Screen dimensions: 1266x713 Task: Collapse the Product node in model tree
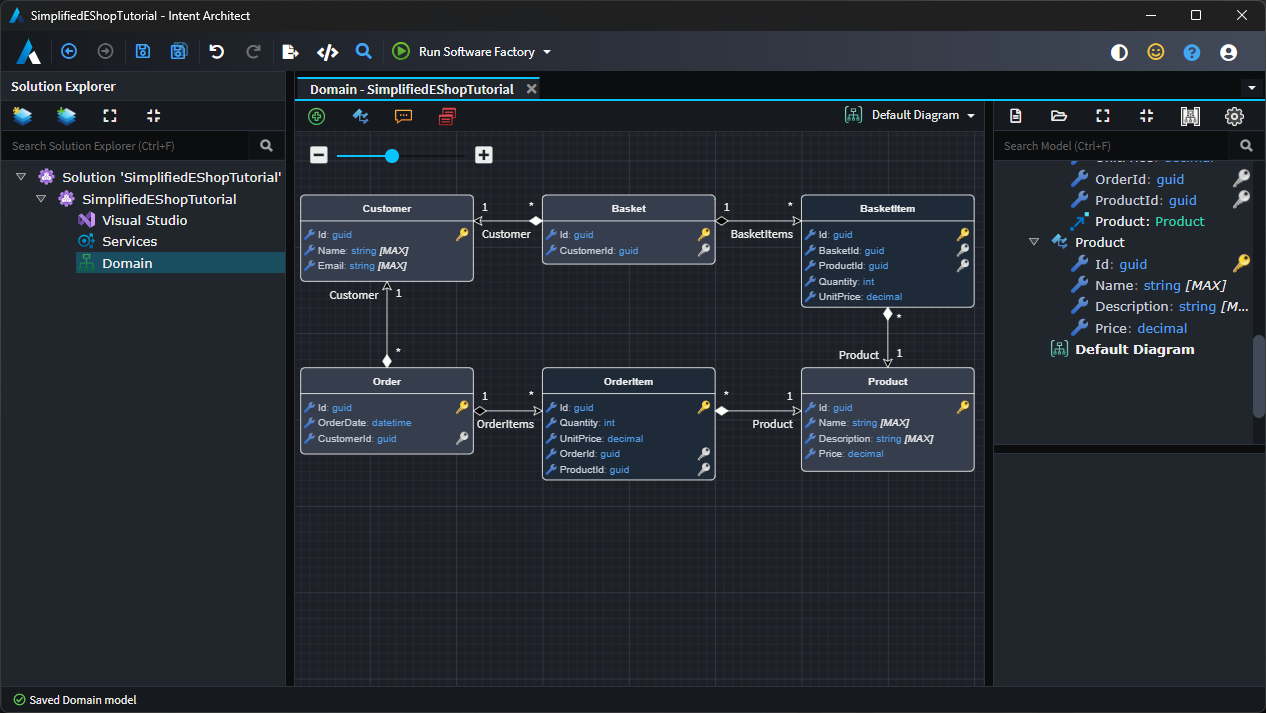[1034, 242]
